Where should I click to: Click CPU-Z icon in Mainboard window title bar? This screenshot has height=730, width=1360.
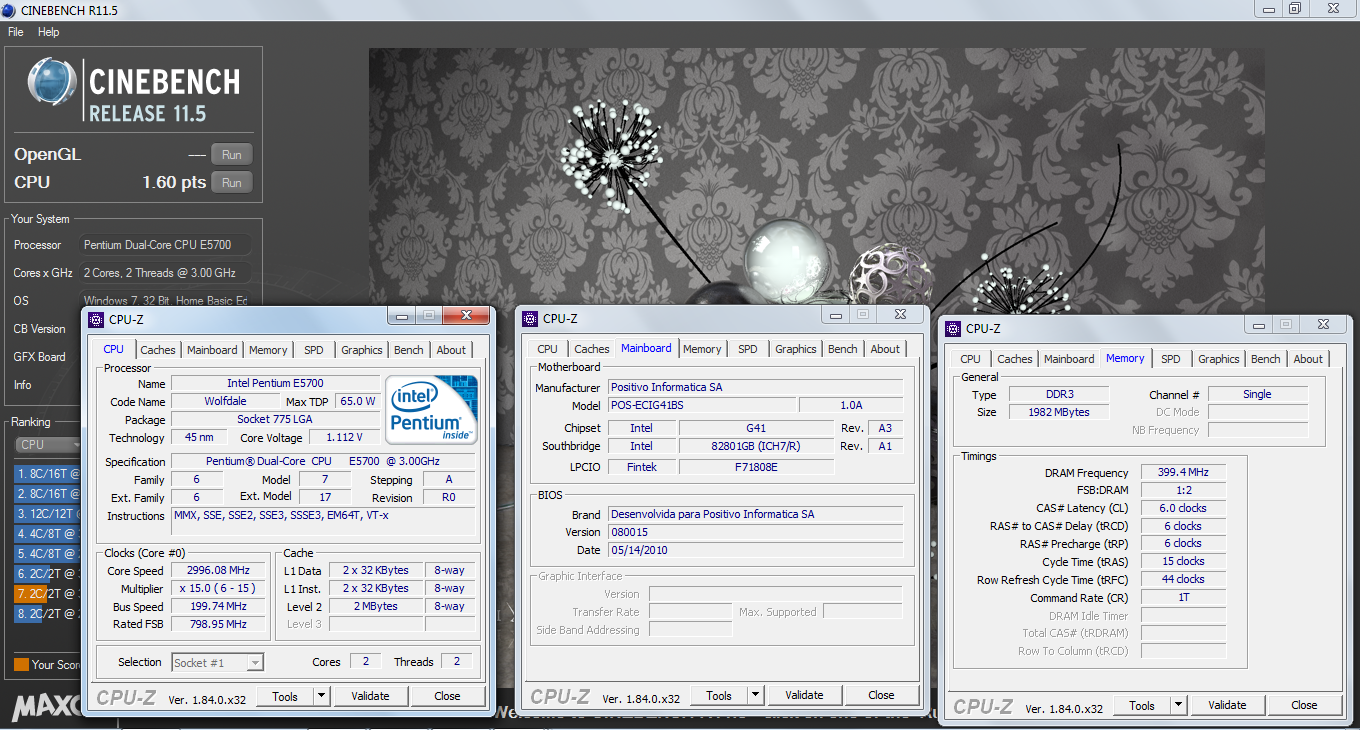point(530,319)
